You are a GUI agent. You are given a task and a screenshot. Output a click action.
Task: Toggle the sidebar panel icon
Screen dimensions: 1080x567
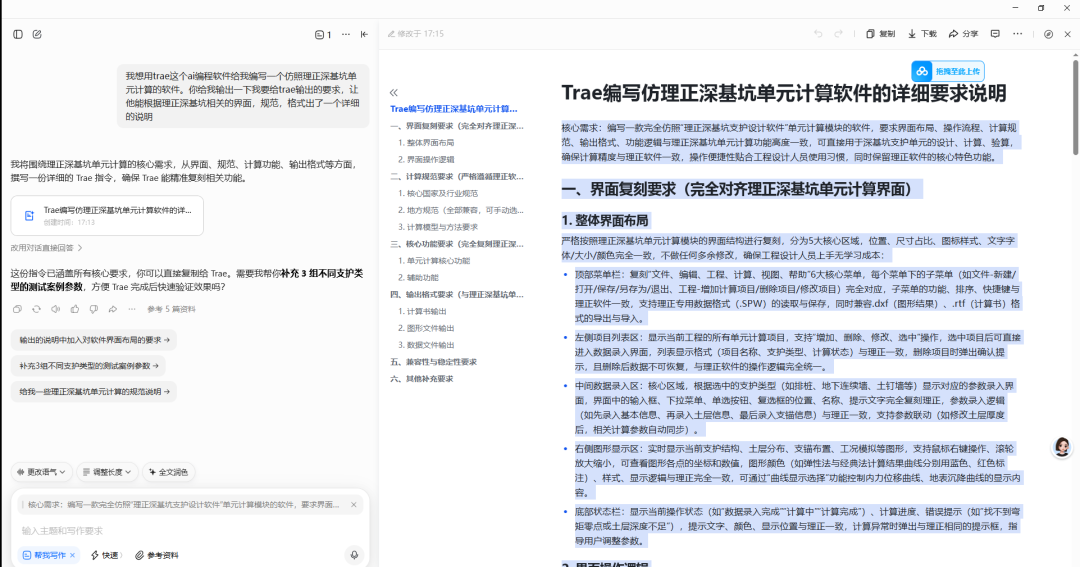(x=18, y=34)
